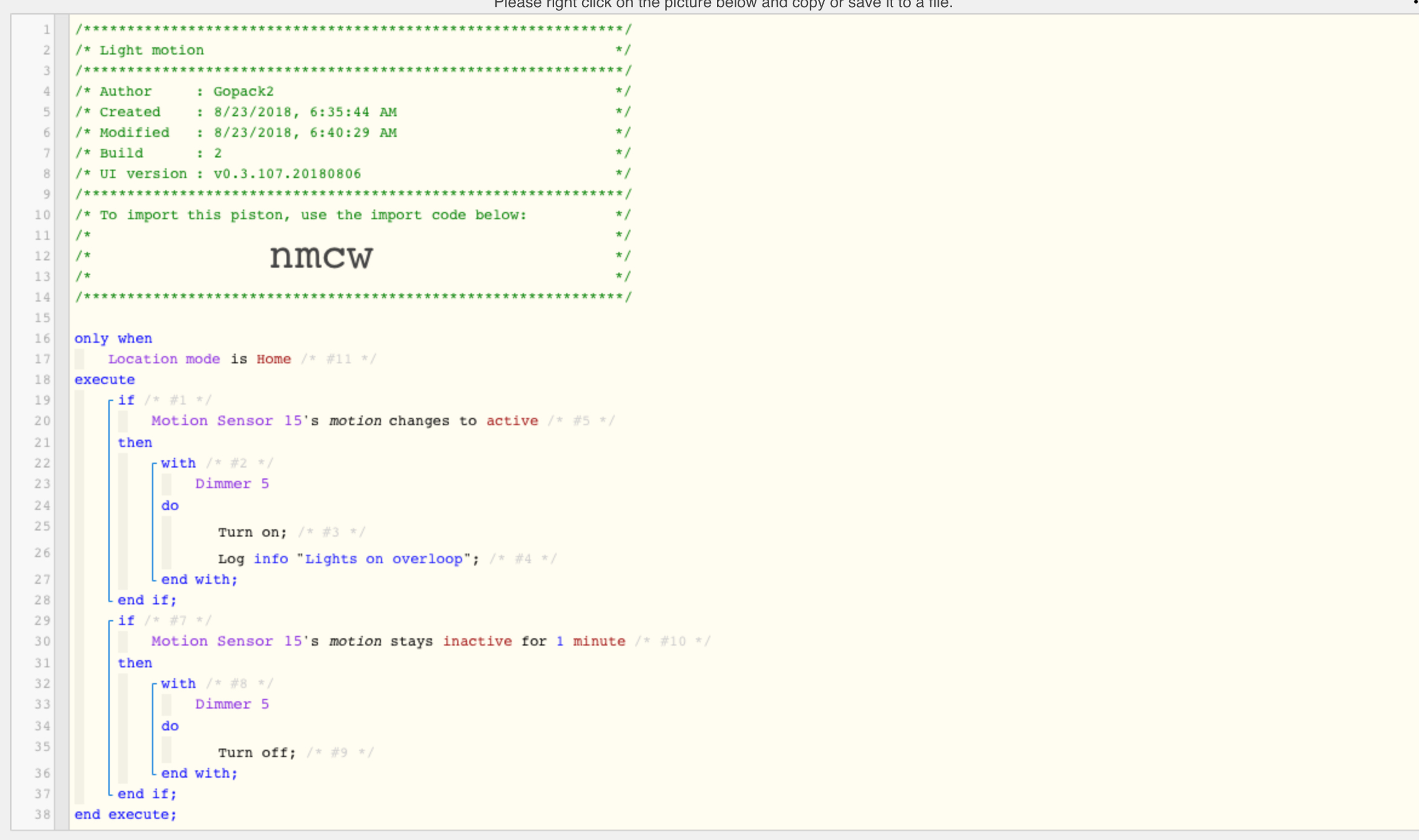Click "end with;" on line 27
The image size is (1419, 840).
(x=199, y=580)
